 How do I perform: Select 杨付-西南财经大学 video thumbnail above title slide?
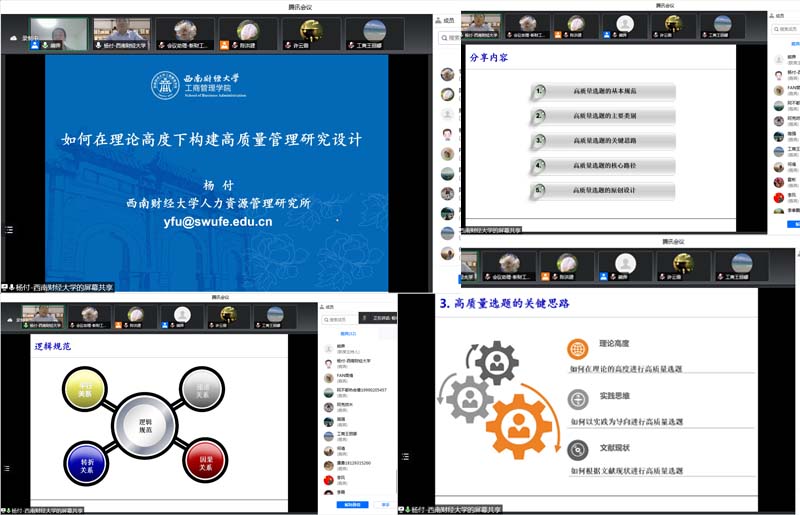pyautogui.click(x=121, y=33)
